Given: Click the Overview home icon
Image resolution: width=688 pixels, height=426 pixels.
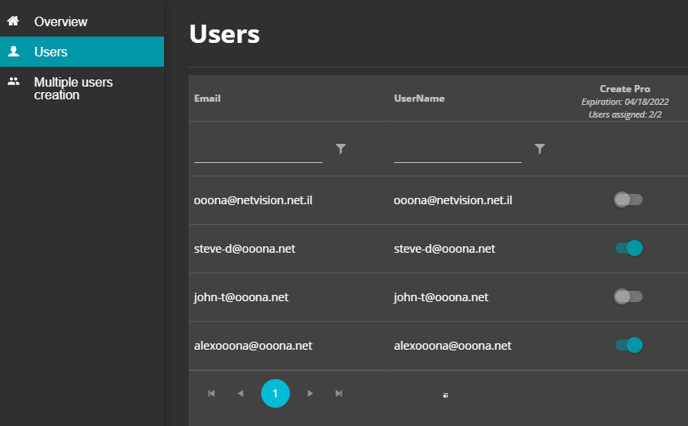Looking at the screenshot, I should tap(14, 21).
